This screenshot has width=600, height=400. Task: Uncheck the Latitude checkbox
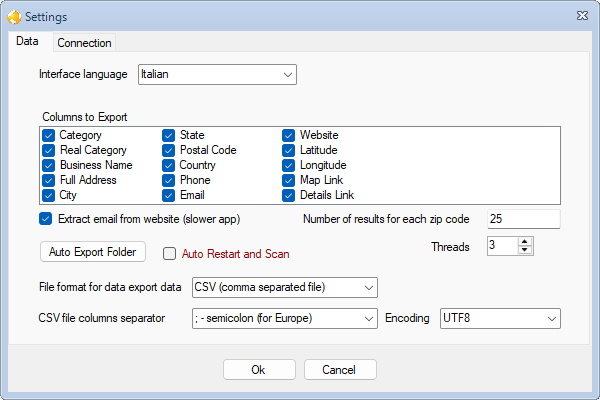289,150
